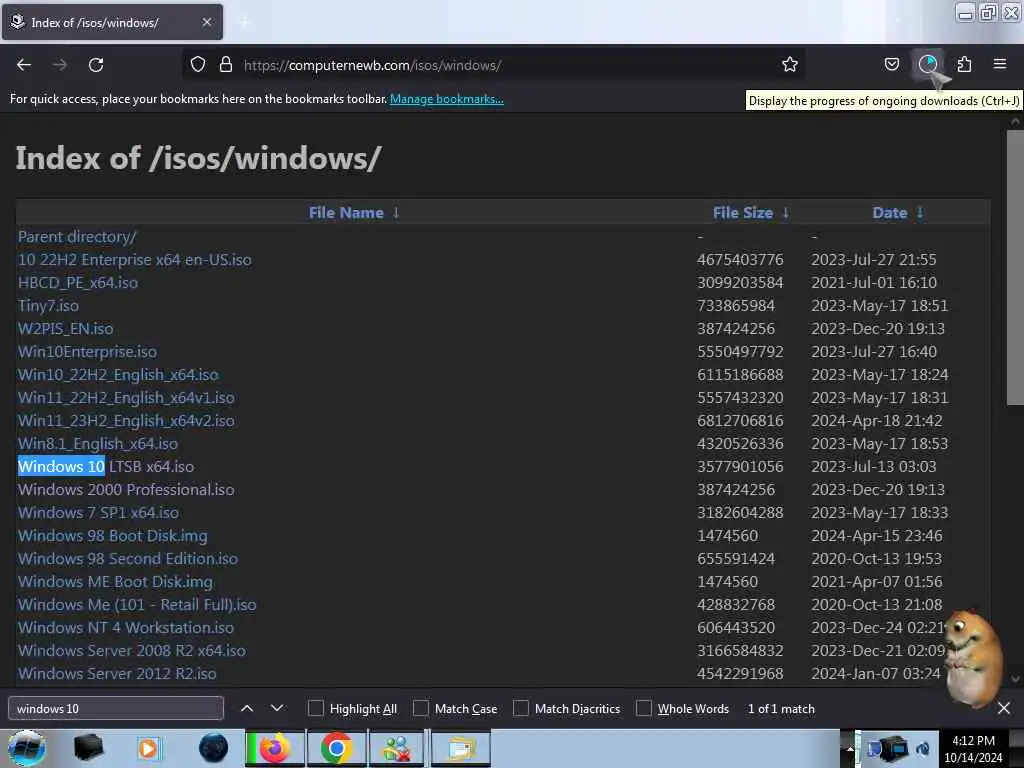Open the extensions puzzle icon
Viewport: 1024px width, 768px height.
coord(964,64)
